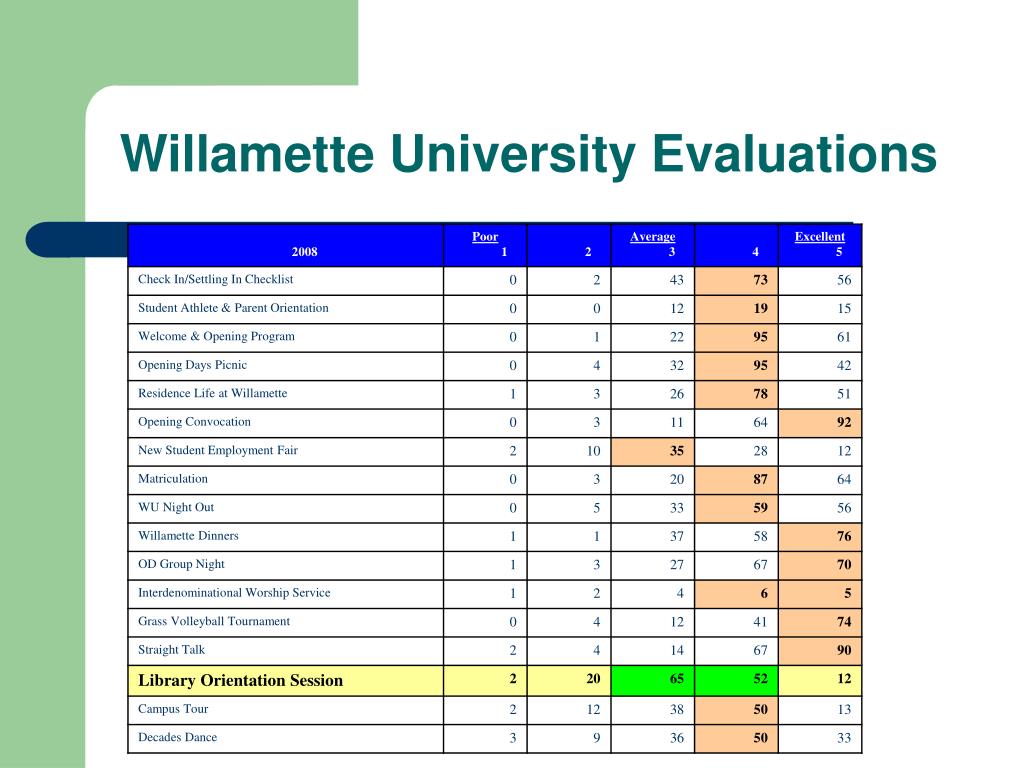Click the Poor 1 column header
The height and width of the screenshot is (768, 1024).
coord(485,246)
